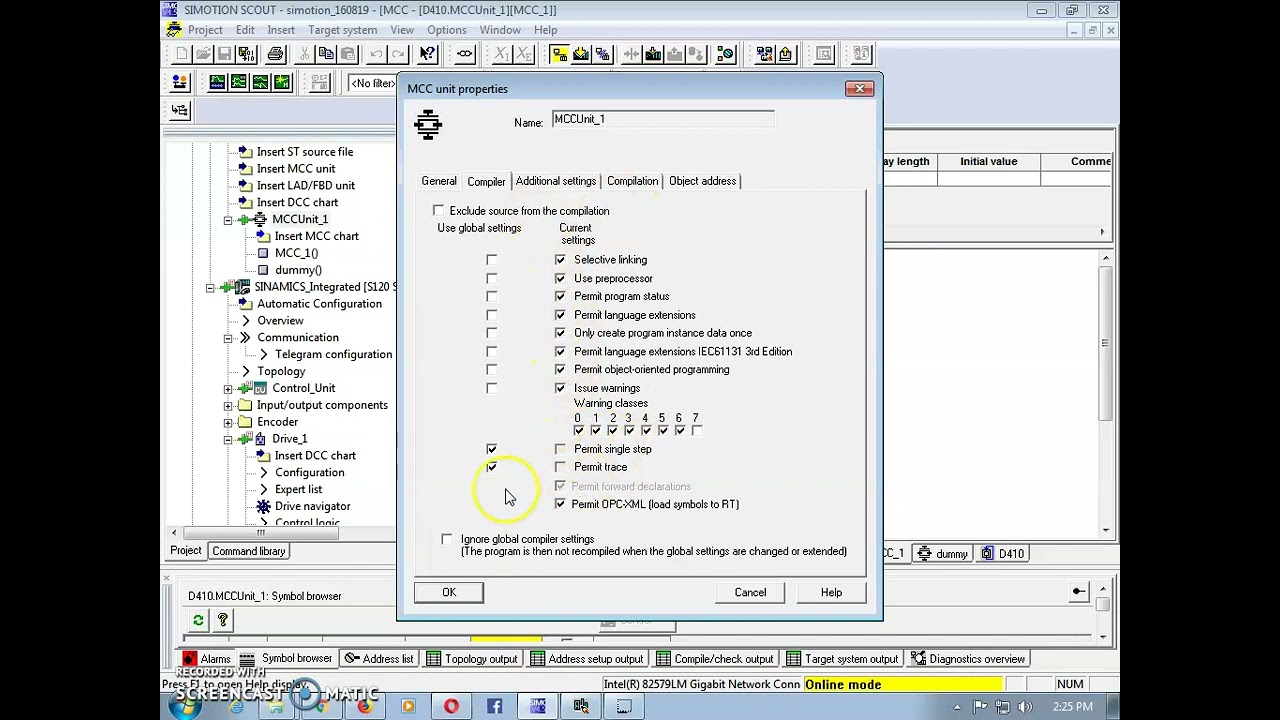Switch to Additional settings tab

556,181
